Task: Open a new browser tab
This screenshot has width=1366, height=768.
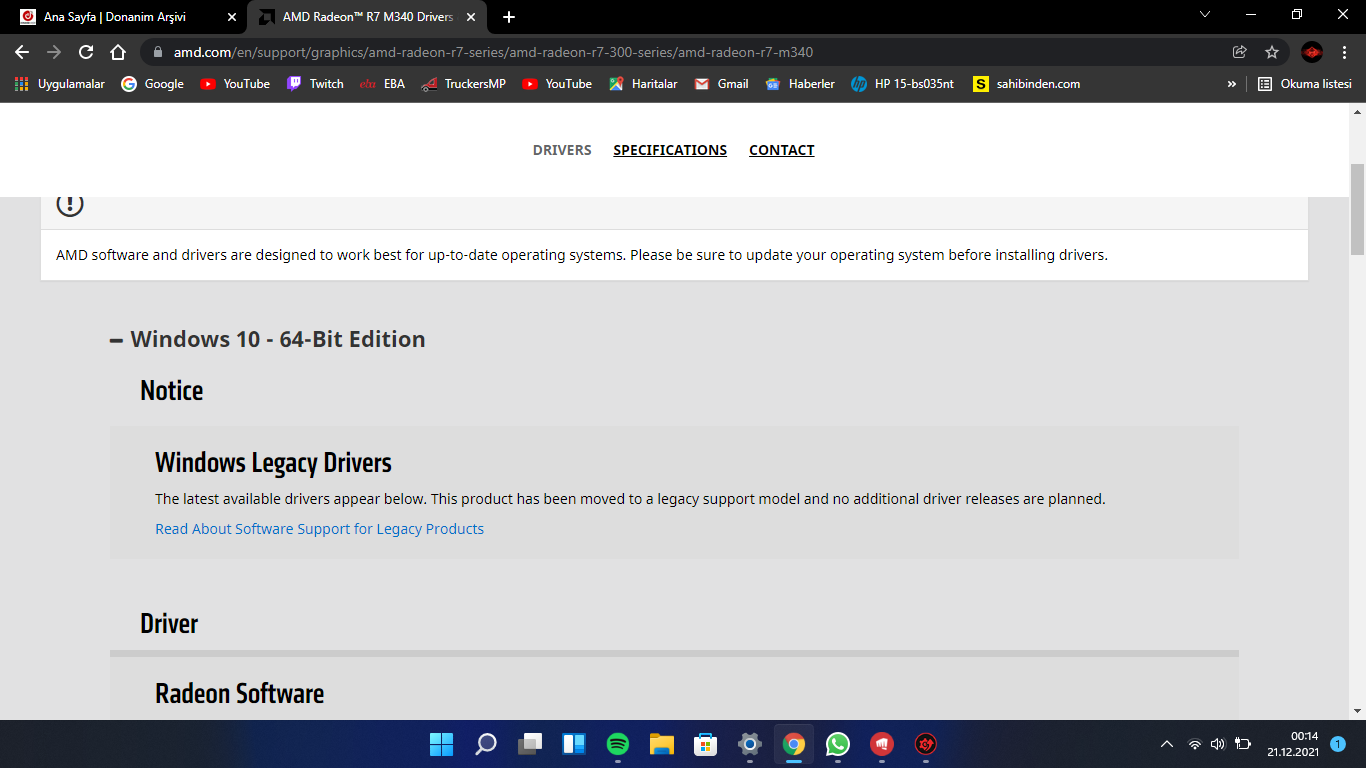Action: click(509, 17)
